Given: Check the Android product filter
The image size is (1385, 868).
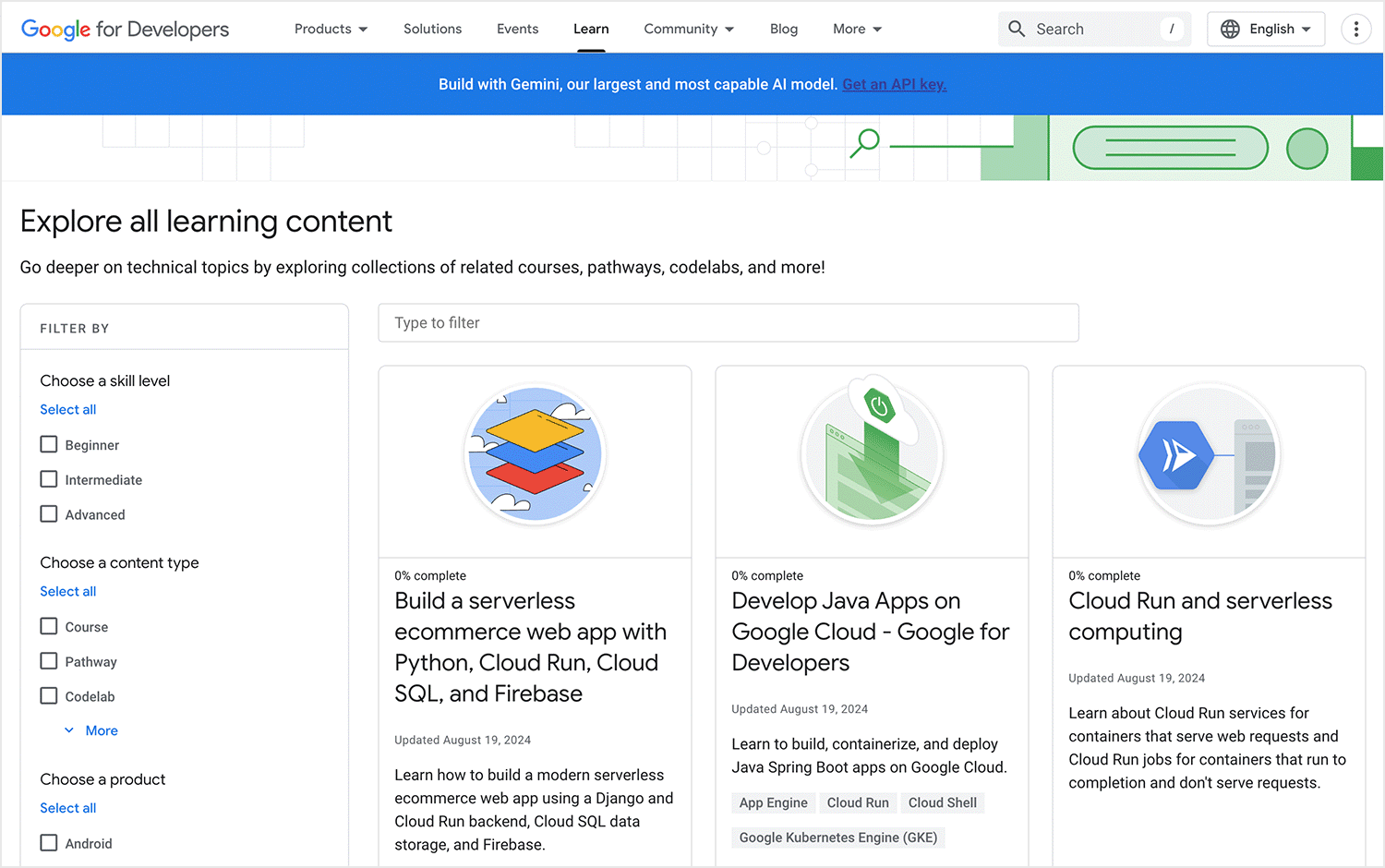Looking at the screenshot, I should (49, 842).
